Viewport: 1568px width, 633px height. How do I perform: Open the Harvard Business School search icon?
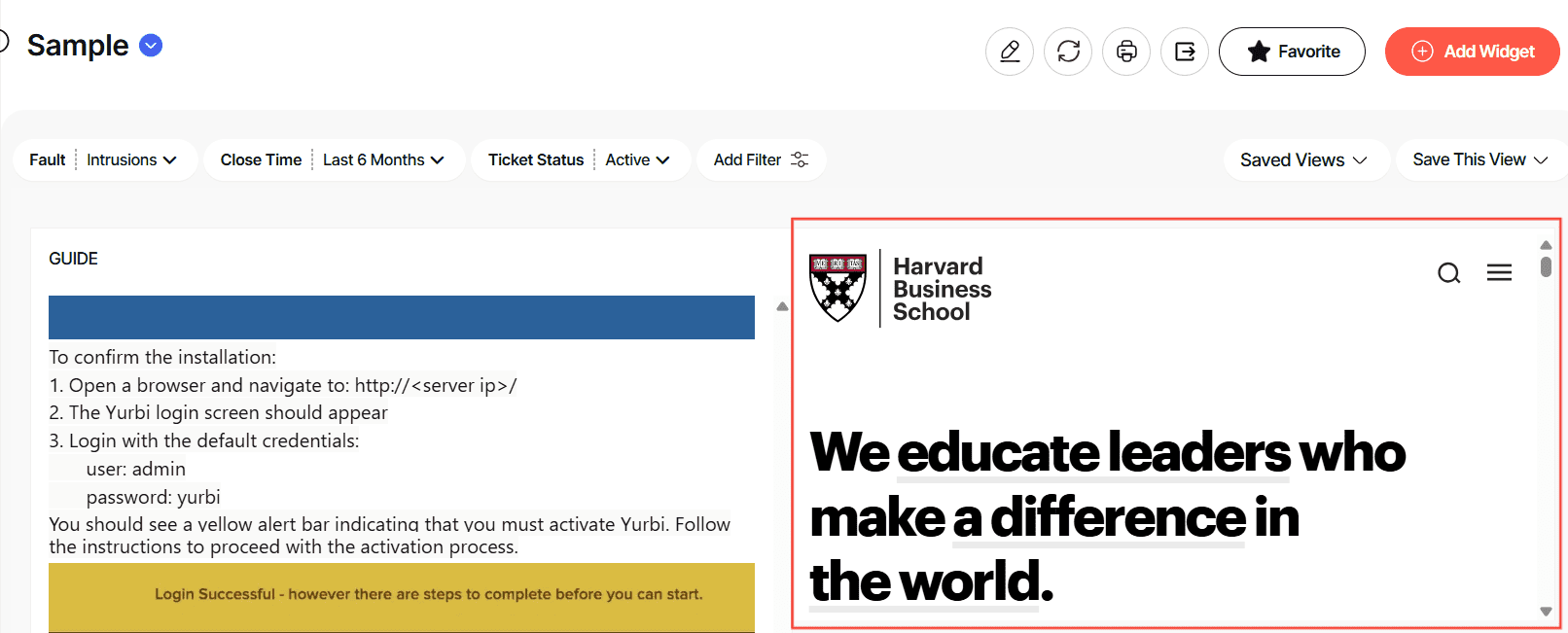pyautogui.click(x=1448, y=273)
